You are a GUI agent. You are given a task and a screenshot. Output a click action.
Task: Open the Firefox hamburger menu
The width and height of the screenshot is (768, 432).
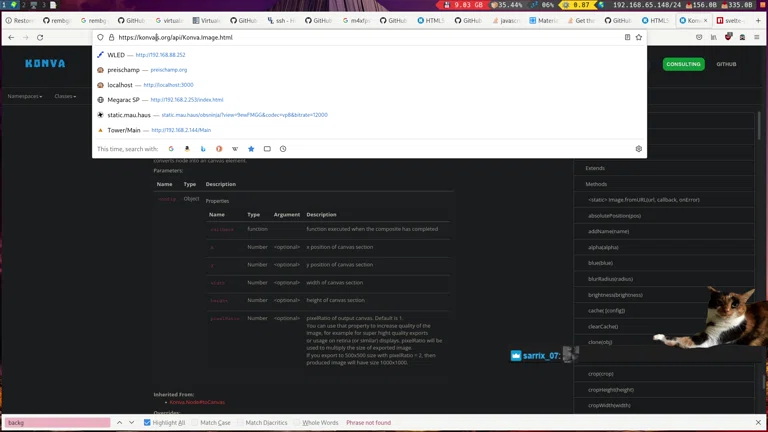coord(757,37)
